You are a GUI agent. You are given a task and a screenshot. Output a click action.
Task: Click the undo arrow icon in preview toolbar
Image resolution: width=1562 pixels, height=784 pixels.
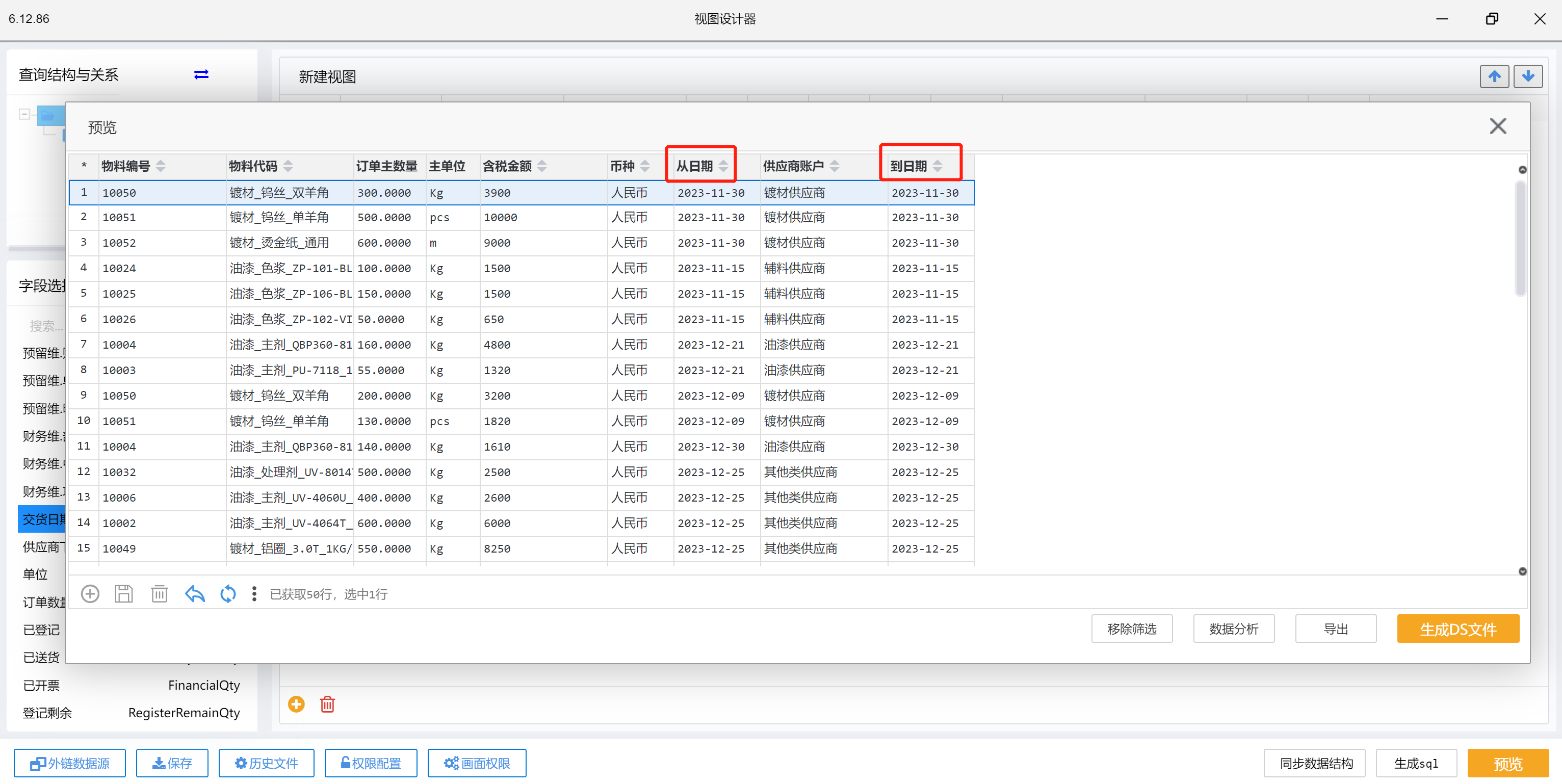[x=195, y=594]
